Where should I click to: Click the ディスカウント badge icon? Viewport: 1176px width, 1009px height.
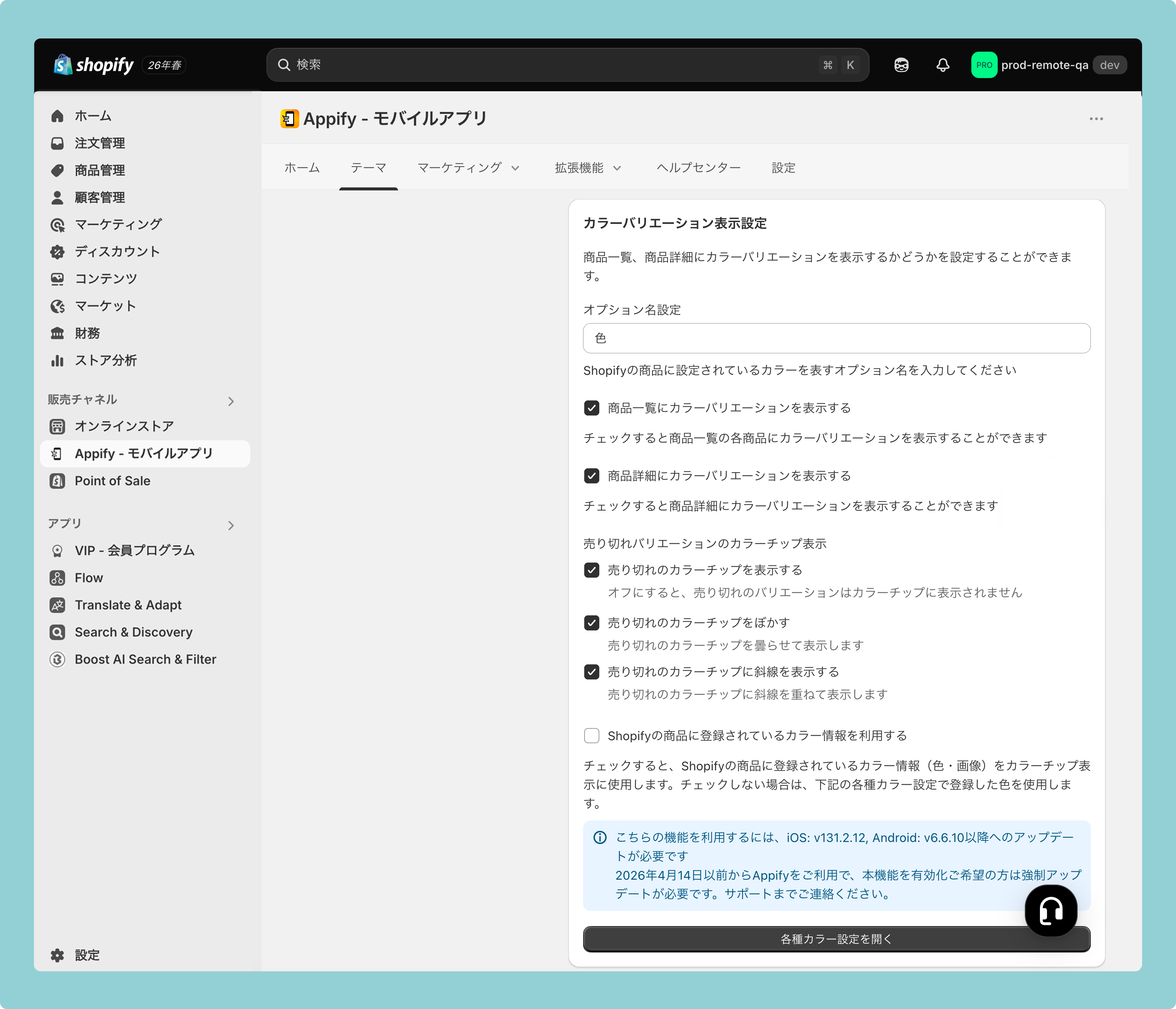(x=57, y=251)
